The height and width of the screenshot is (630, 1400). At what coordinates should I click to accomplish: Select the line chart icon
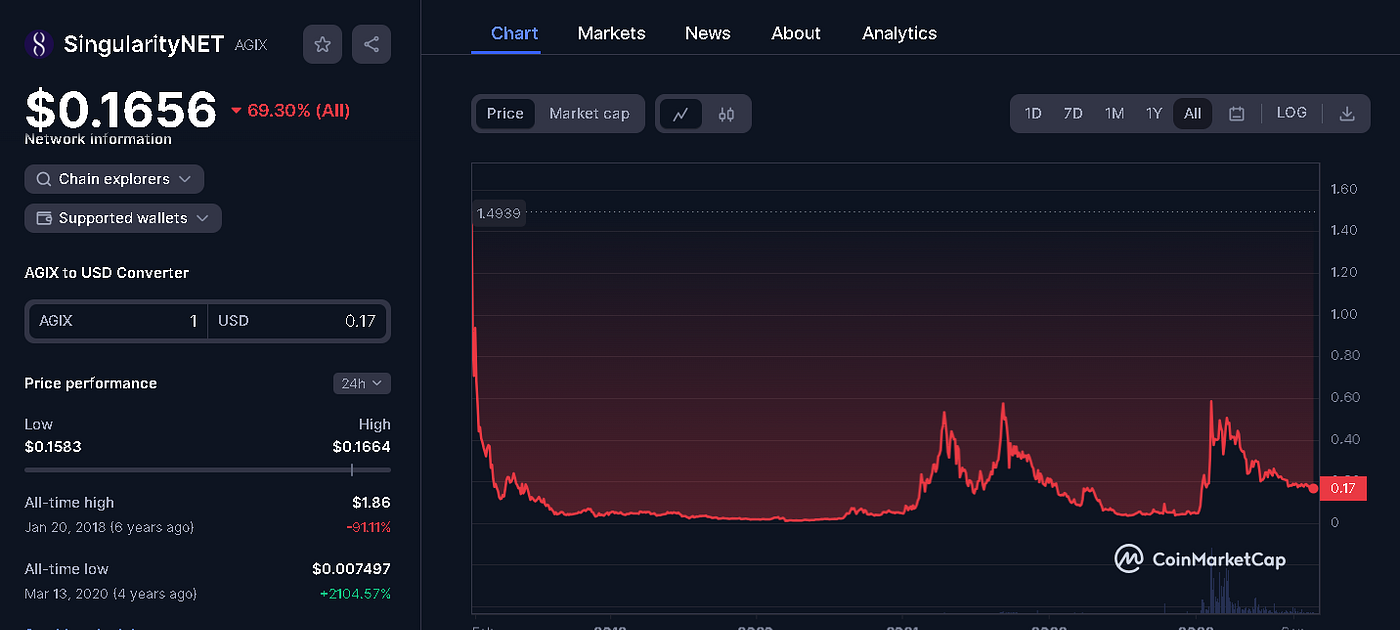point(681,113)
